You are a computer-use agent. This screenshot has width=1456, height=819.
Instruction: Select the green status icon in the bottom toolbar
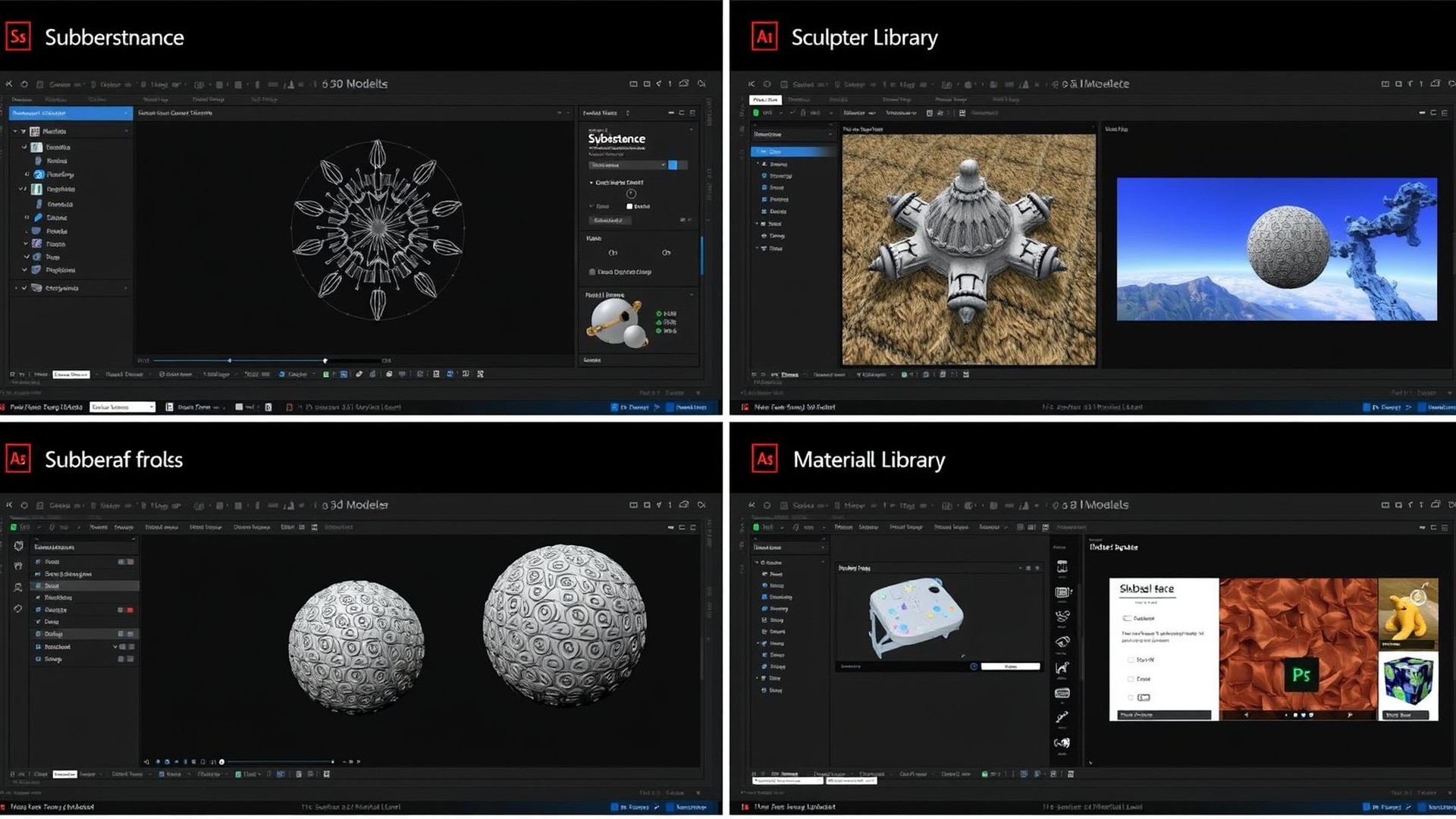(x=325, y=375)
